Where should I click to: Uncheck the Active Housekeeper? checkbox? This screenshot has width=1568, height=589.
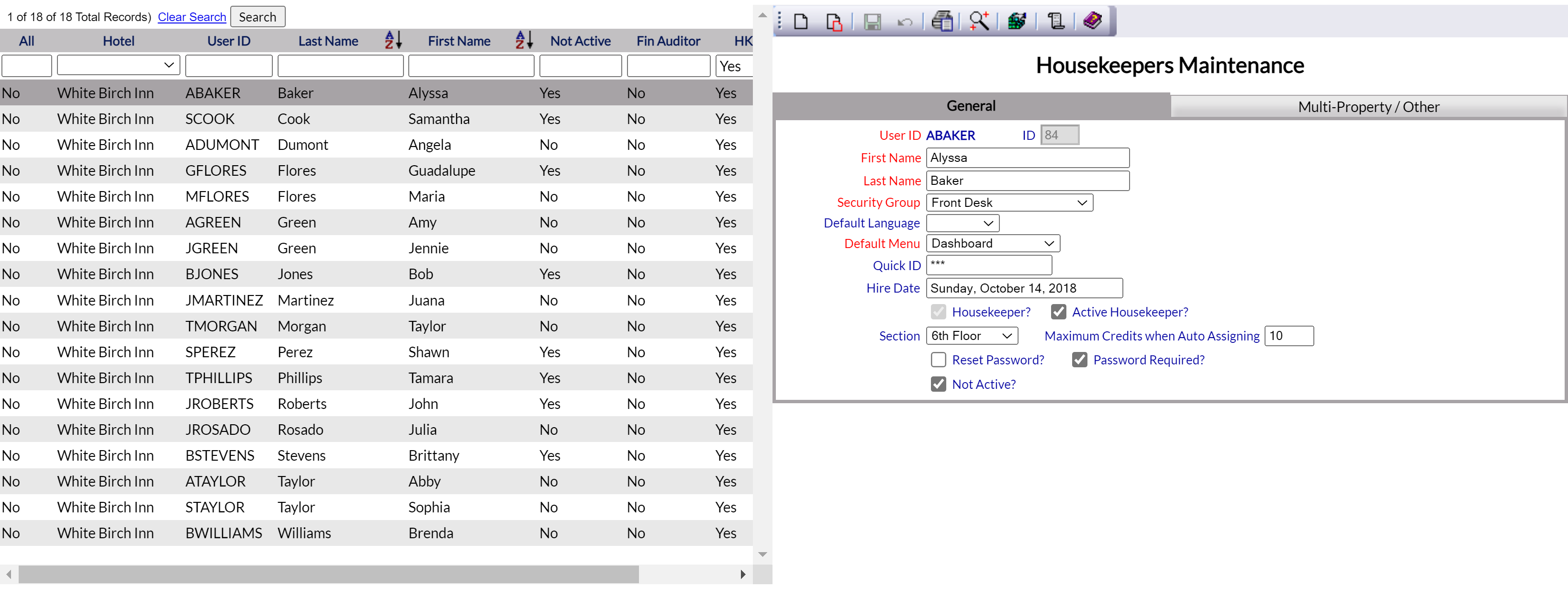(1059, 312)
